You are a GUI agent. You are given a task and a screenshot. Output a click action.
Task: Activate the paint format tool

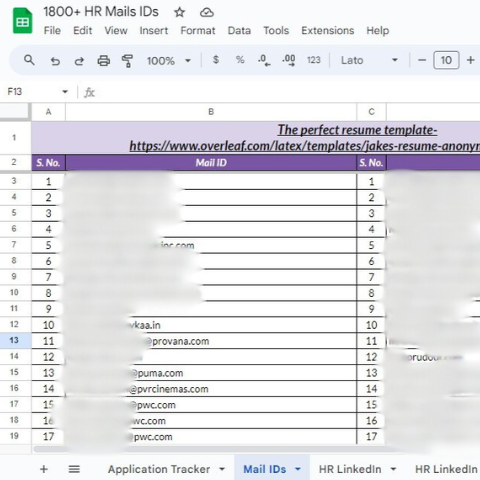click(x=127, y=61)
